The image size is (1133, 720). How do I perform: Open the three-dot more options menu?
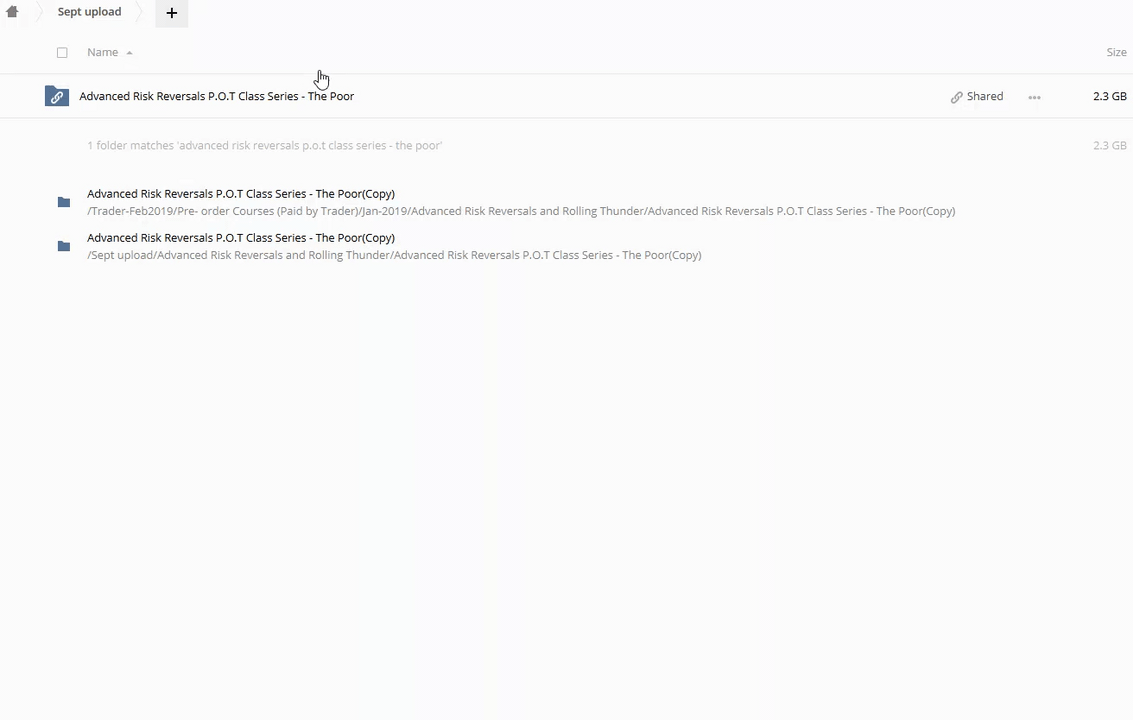pos(1034,97)
